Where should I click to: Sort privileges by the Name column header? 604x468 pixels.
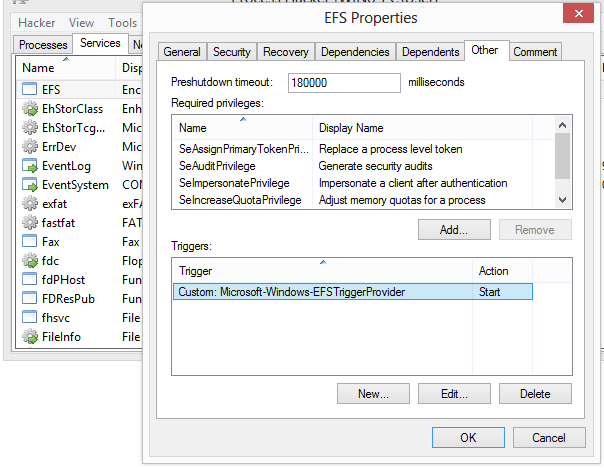243,128
